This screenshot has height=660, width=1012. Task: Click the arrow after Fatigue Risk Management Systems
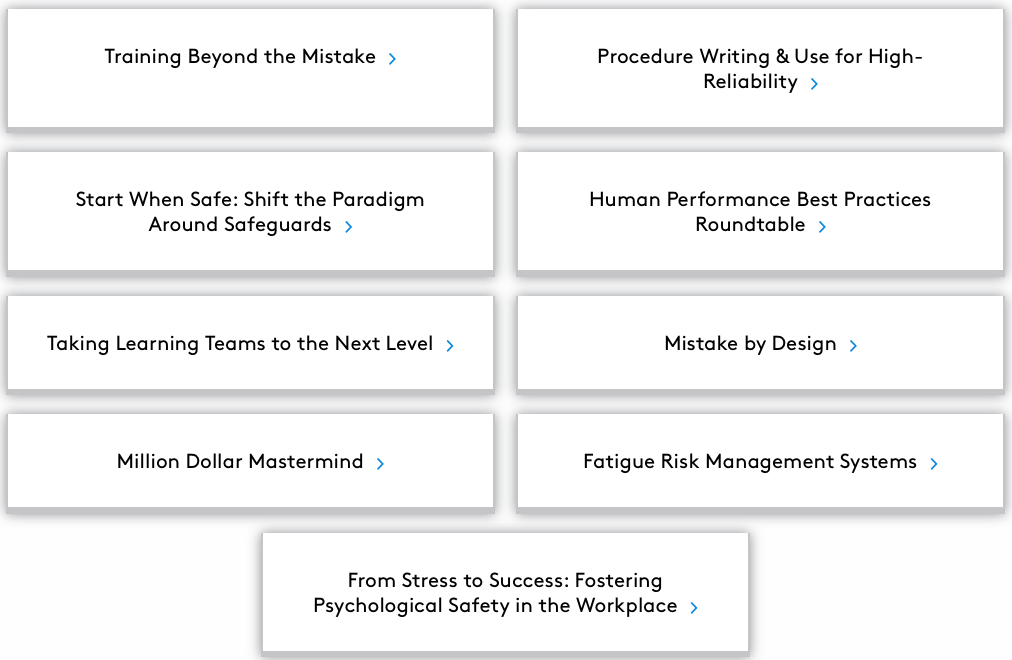934,464
